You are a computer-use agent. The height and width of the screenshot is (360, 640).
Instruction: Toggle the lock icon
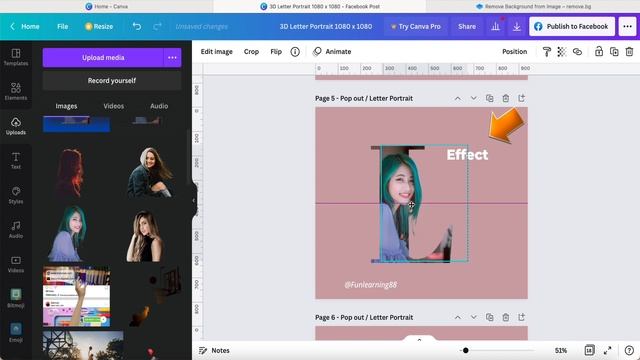(599, 52)
